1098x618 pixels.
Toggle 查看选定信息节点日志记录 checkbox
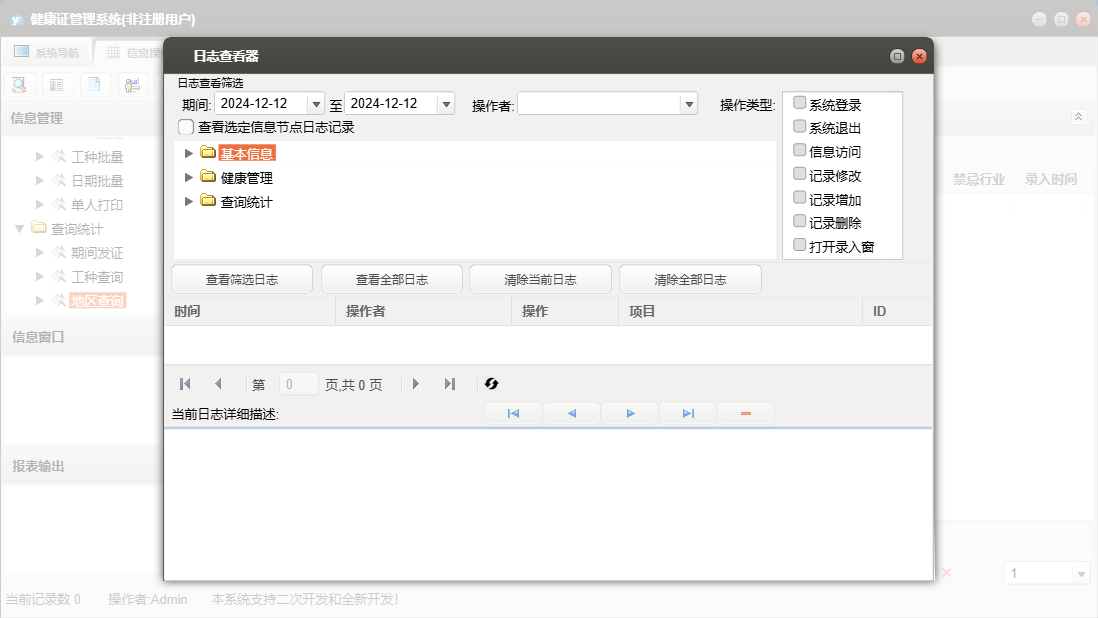(x=186, y=127)
